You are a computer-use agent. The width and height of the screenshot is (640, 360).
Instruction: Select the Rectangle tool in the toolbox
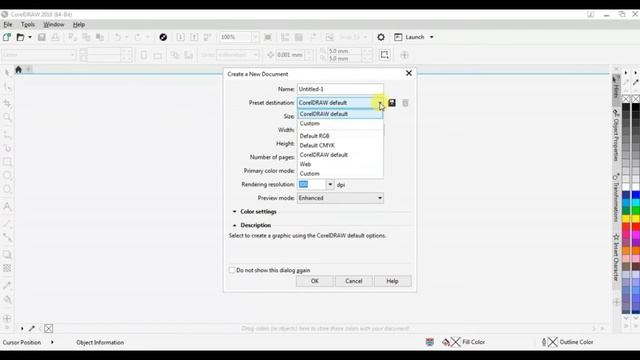[x=7, y=162]
